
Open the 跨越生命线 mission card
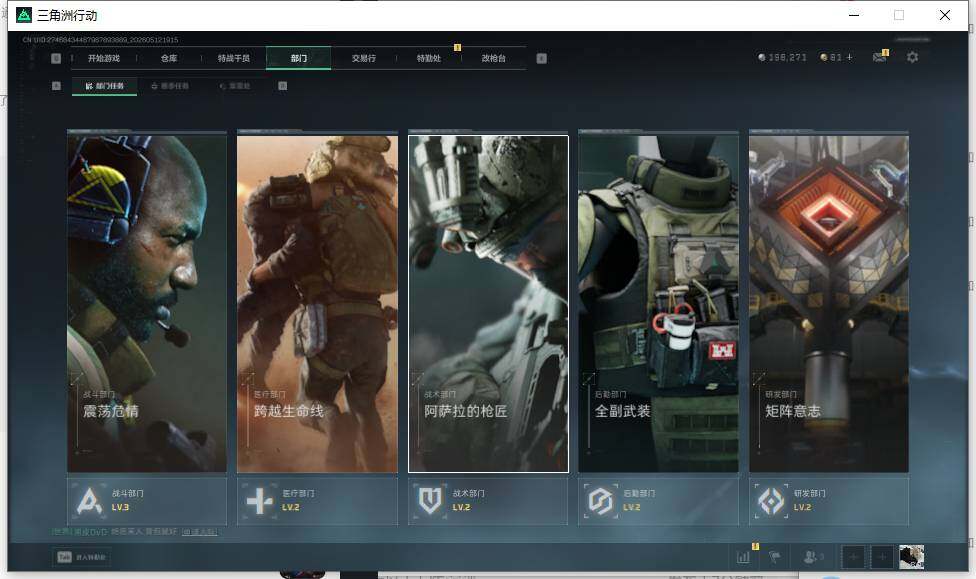(317, 302)
